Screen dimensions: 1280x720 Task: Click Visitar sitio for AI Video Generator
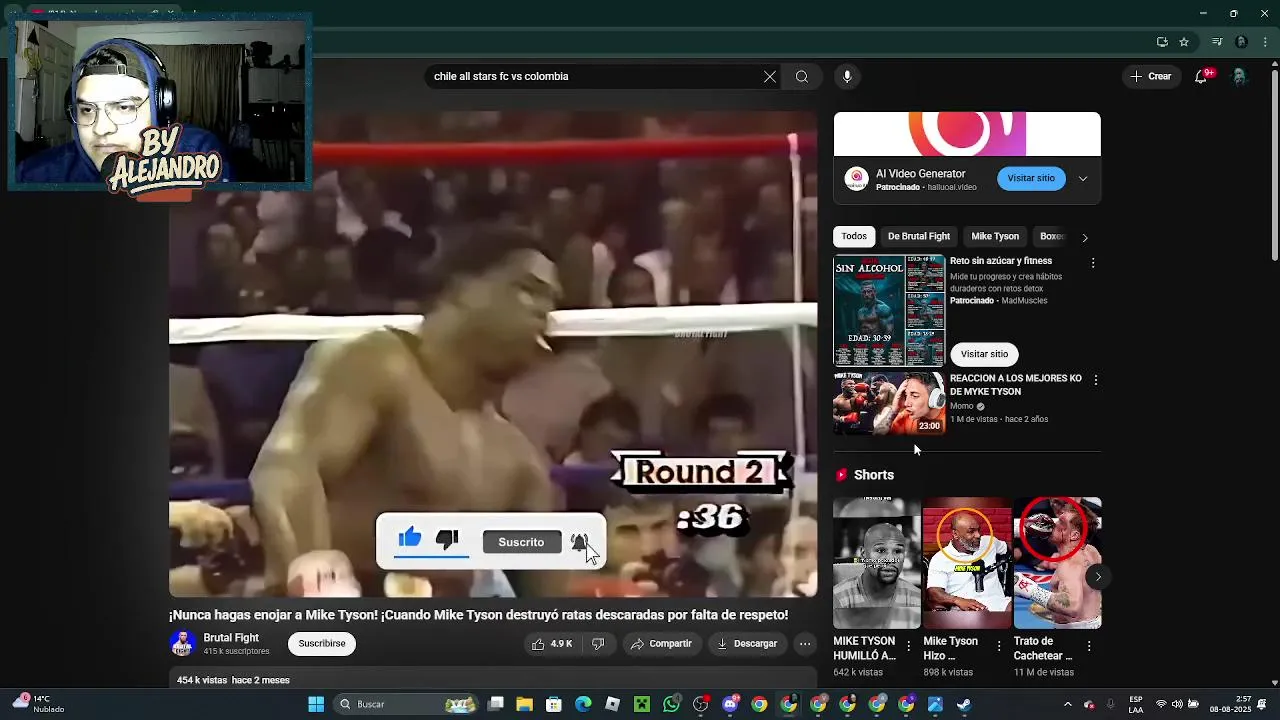1031,178
